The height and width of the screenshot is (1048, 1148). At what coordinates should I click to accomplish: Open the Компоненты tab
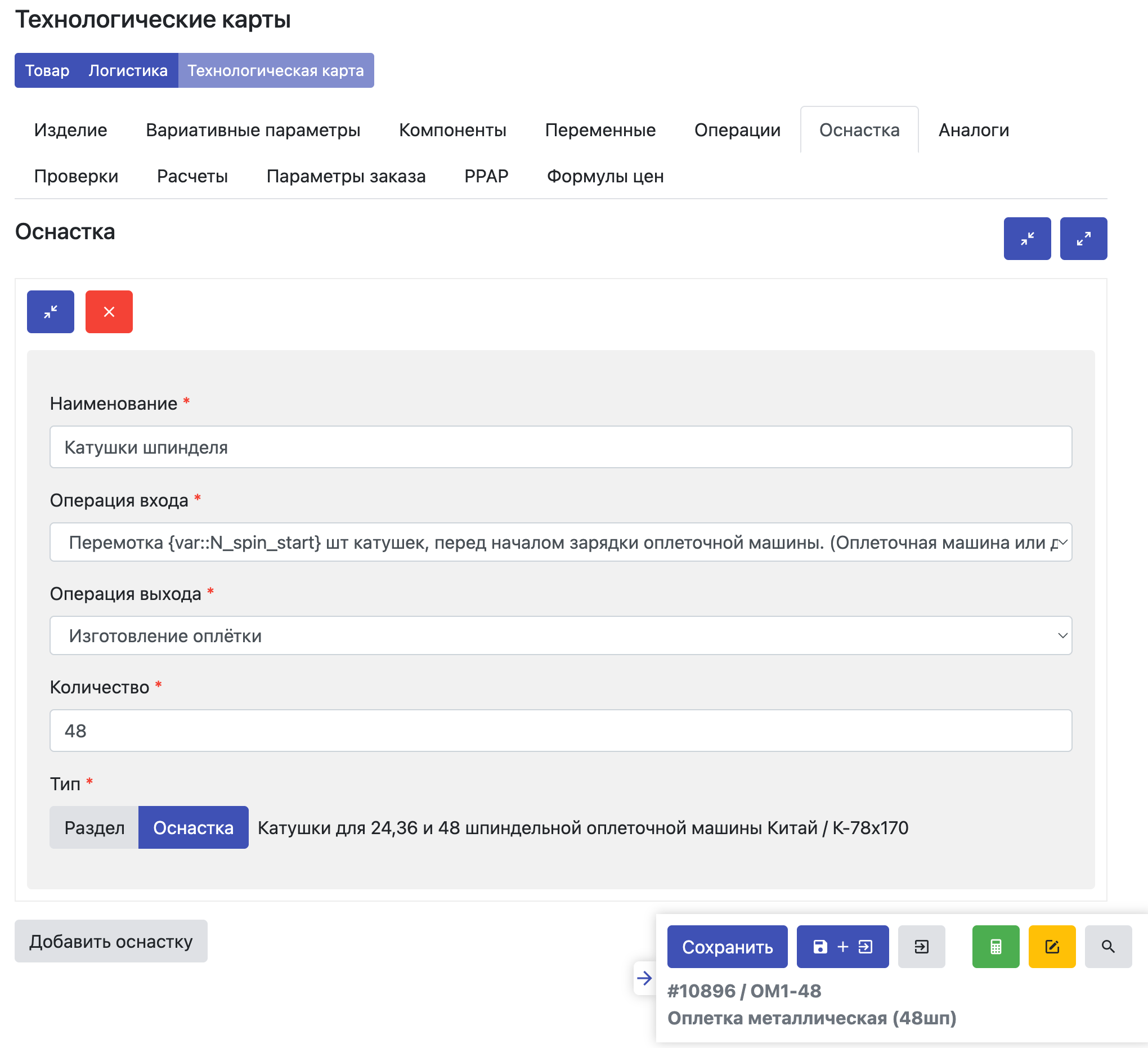pyautogui.click(x=452, y=130)
